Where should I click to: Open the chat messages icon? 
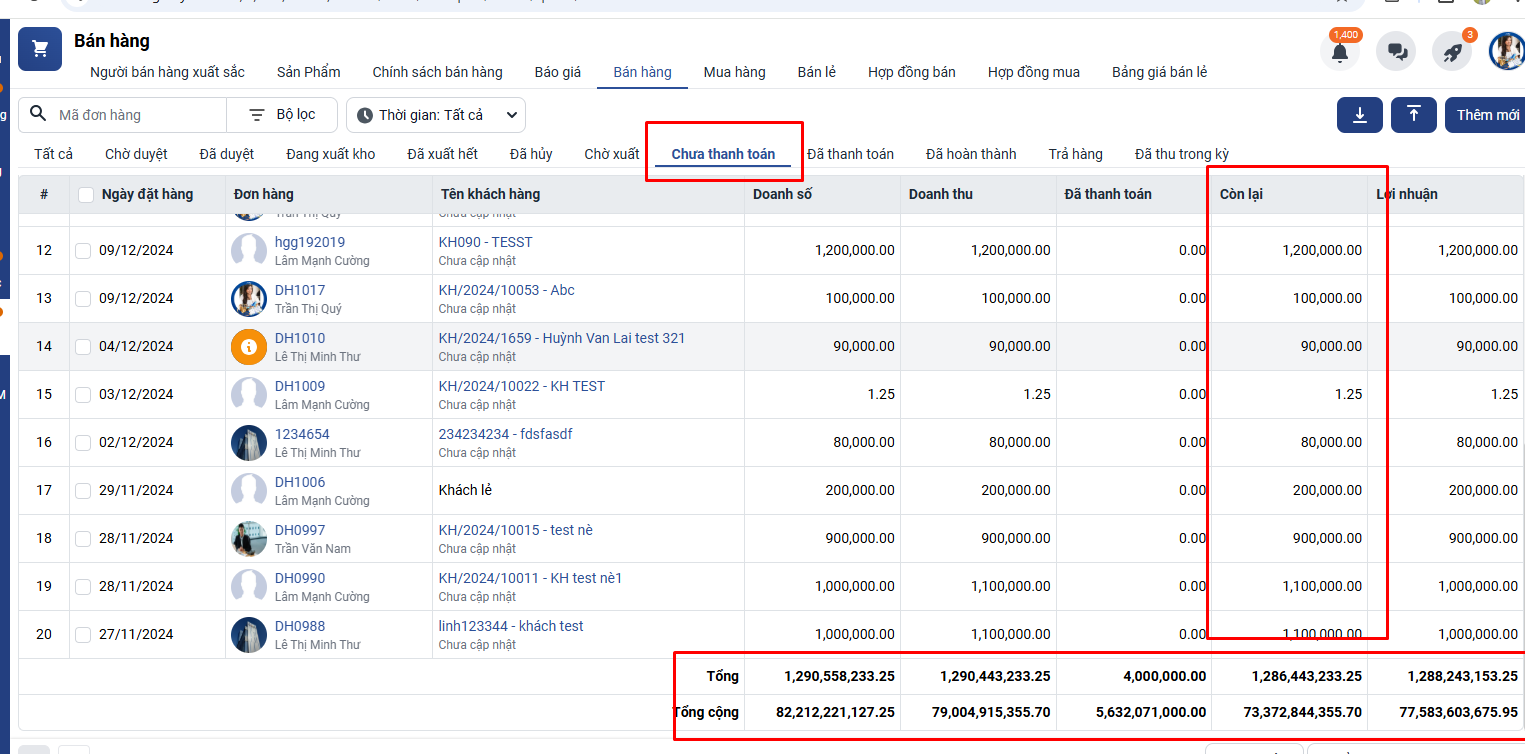tap(1395, 52)
